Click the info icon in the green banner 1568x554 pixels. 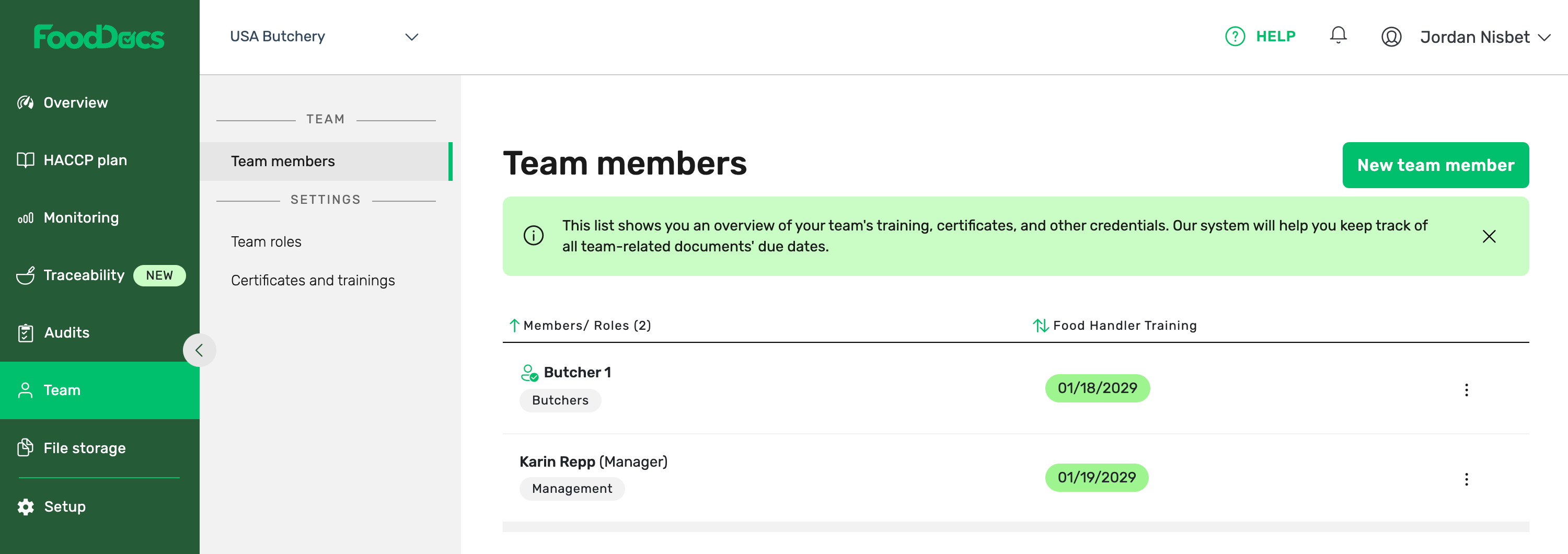pos(533,236)
